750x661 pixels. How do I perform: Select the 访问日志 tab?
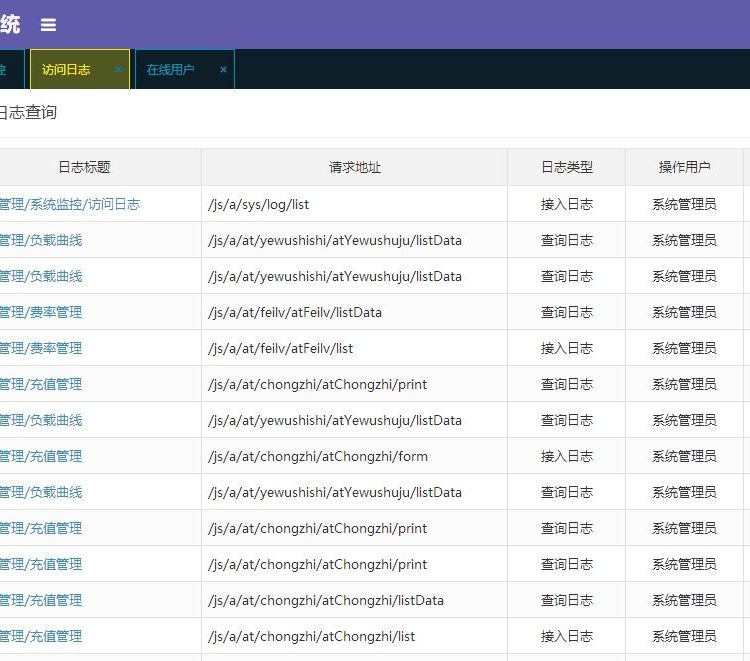click(x=66, y=70)
